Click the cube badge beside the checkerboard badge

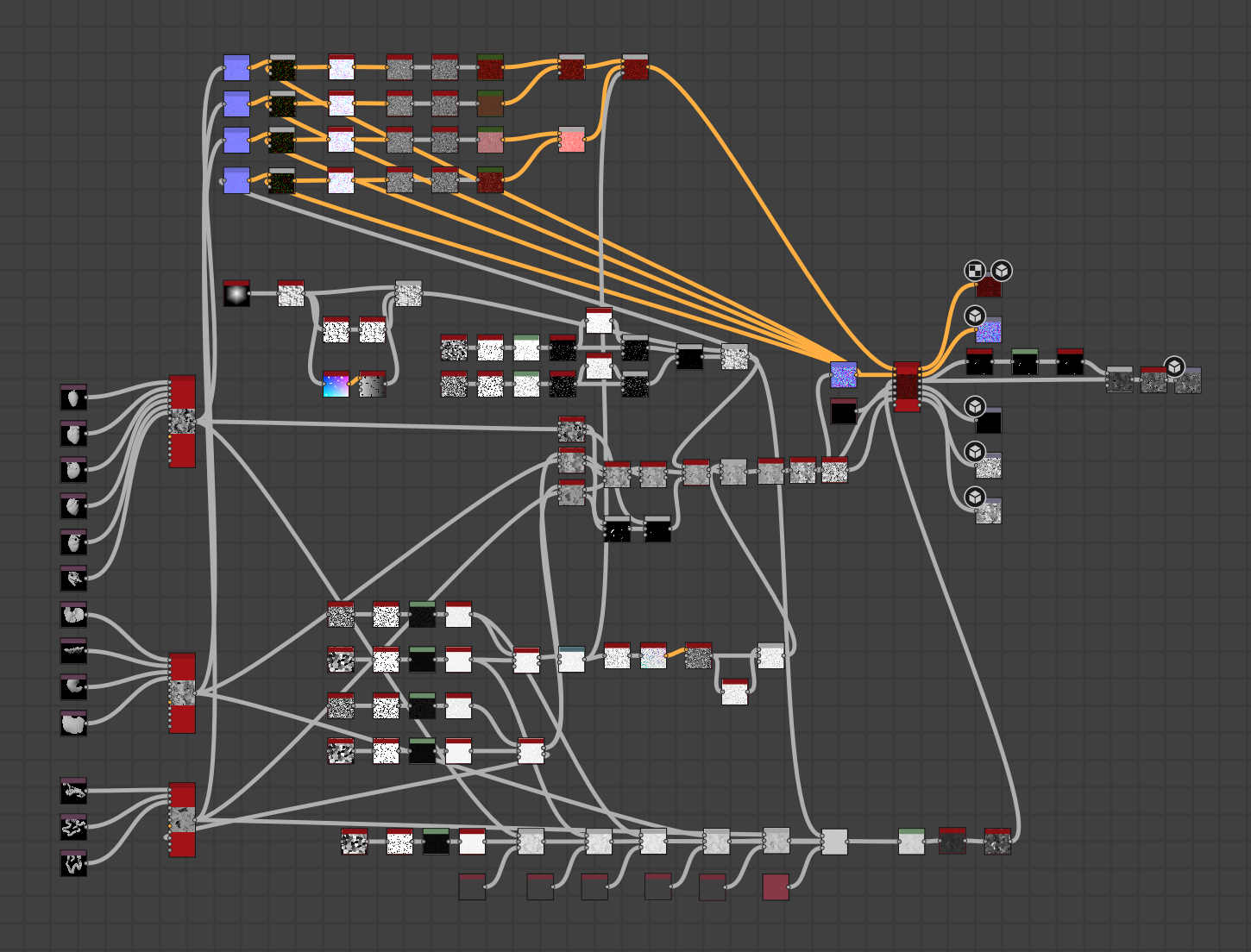pyautogui.click(x=1001, y=271)
